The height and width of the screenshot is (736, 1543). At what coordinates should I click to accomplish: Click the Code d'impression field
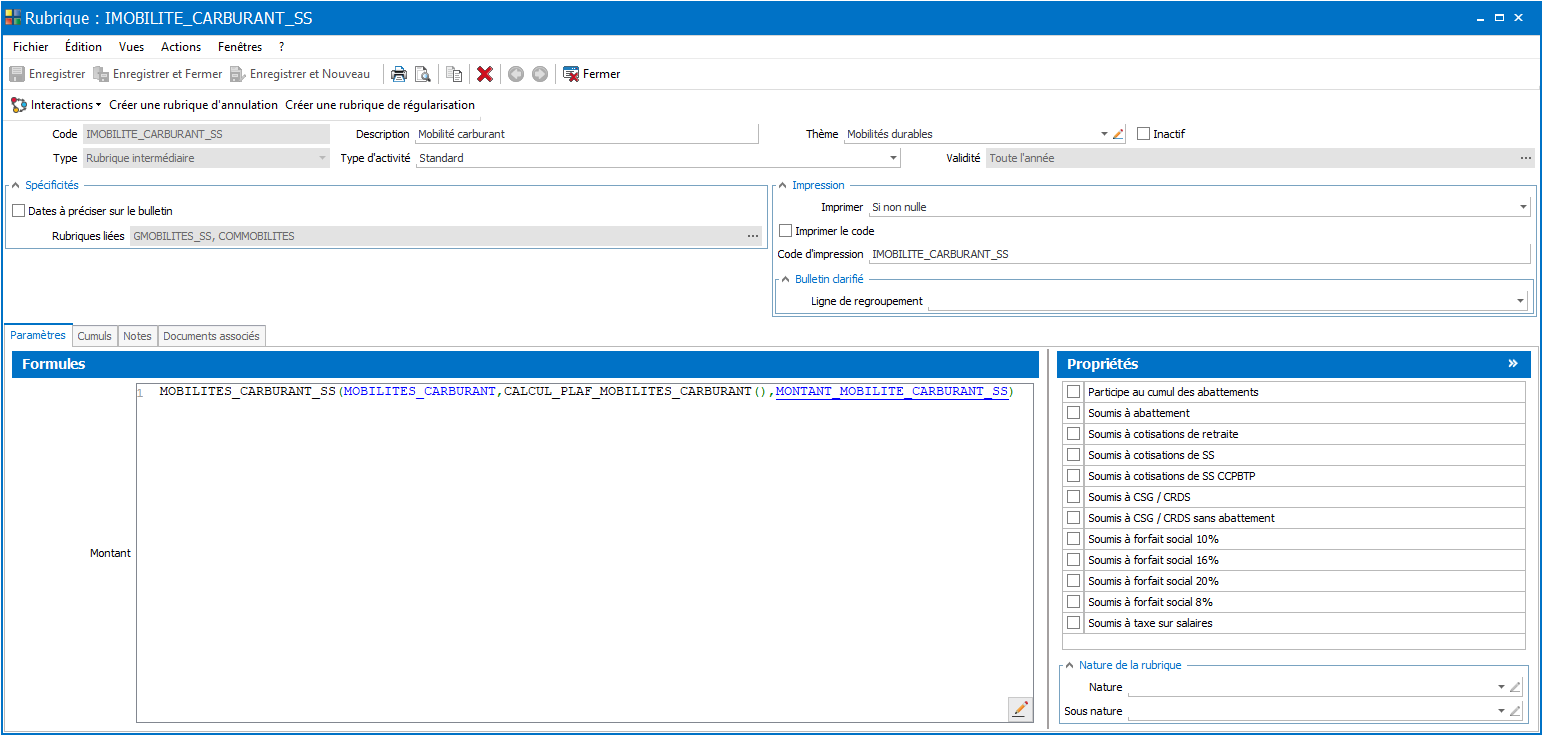point(1199,254)
